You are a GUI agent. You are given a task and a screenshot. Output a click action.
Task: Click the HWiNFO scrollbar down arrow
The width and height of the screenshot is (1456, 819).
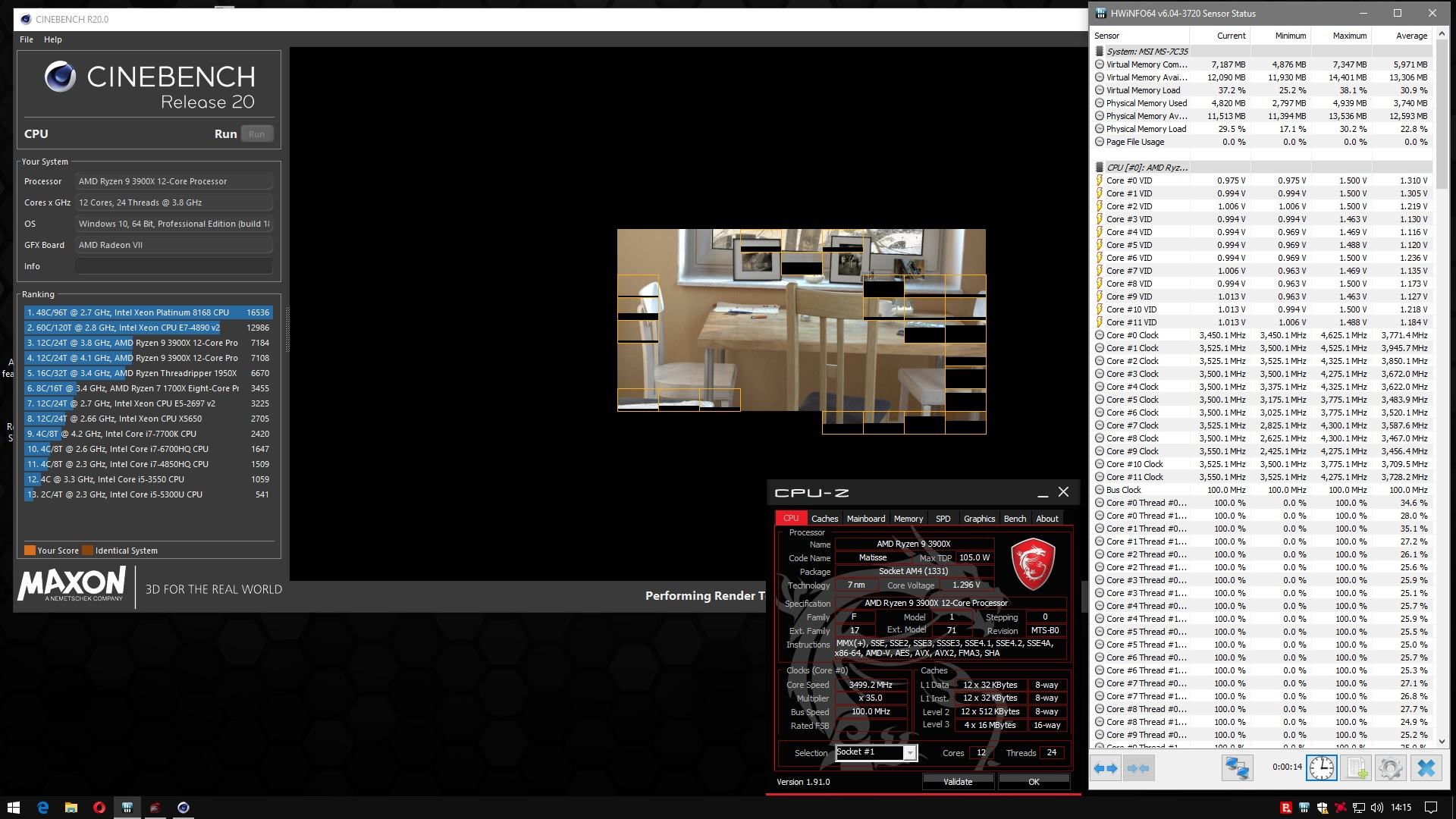[1442, 742]
